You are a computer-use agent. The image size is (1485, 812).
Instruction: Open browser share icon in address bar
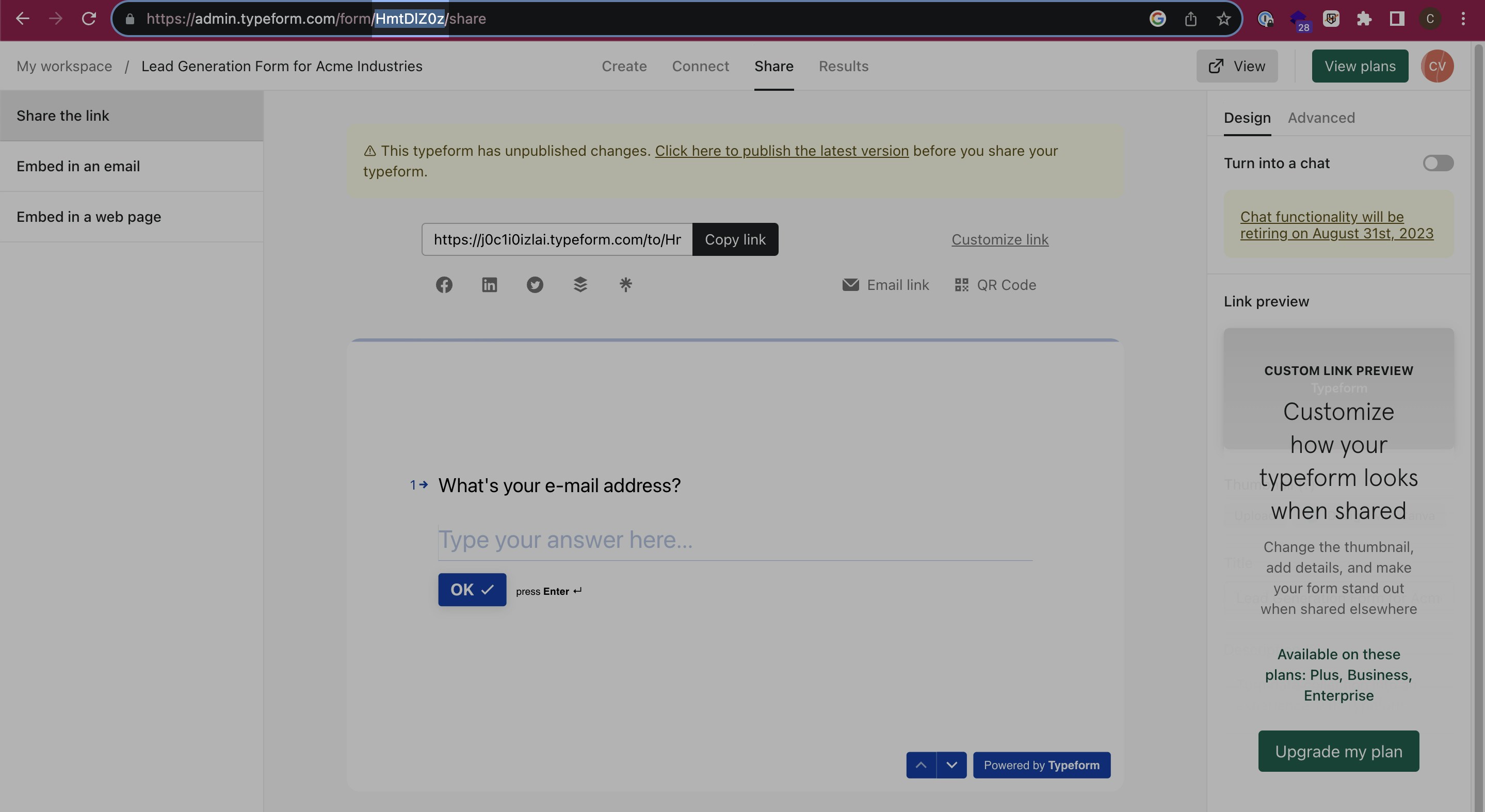[x=1190, y=19]
